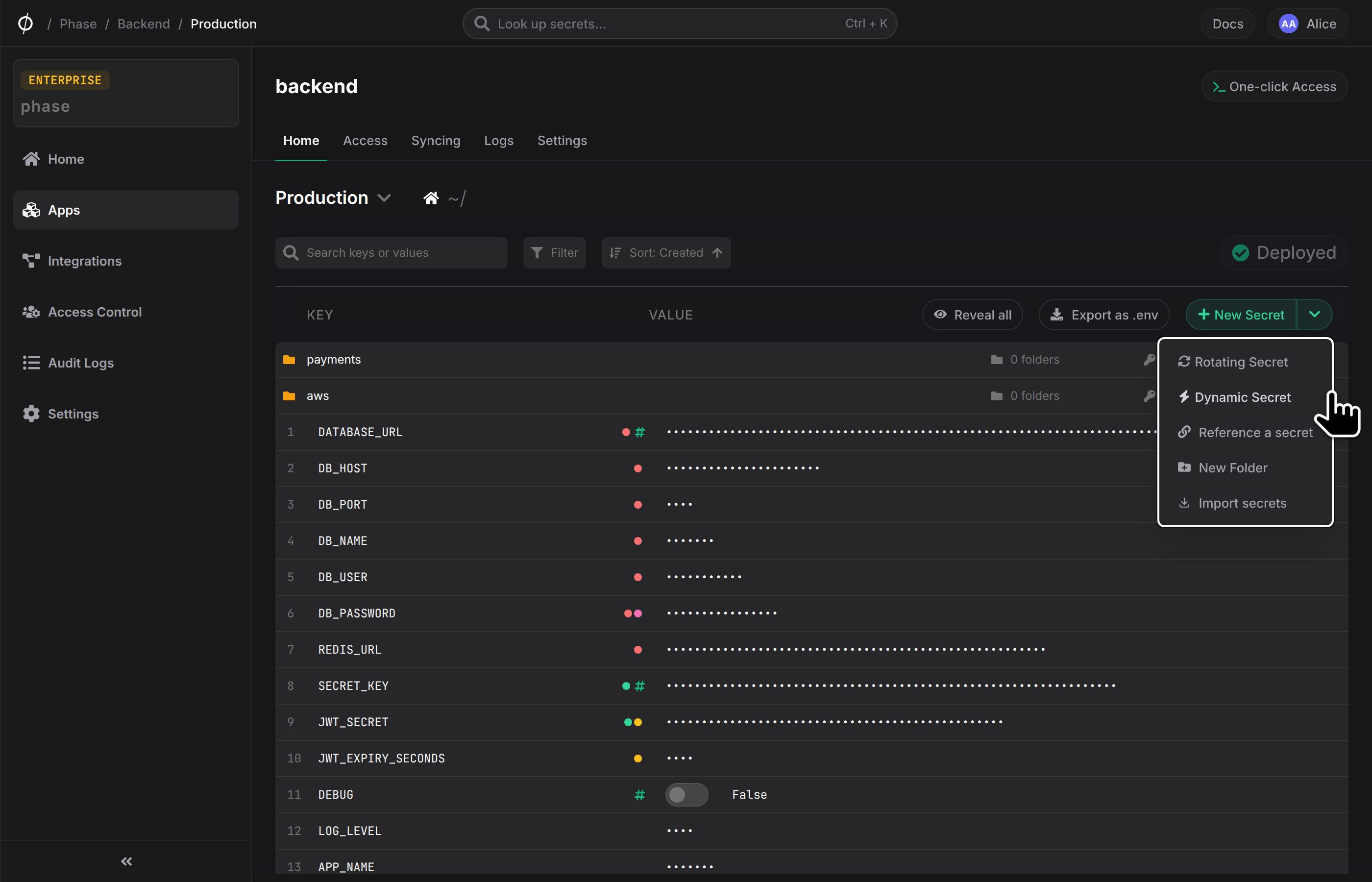
Task: Collapse the sidebar with double-chevron icon
Action: click(x=126, y=861)
